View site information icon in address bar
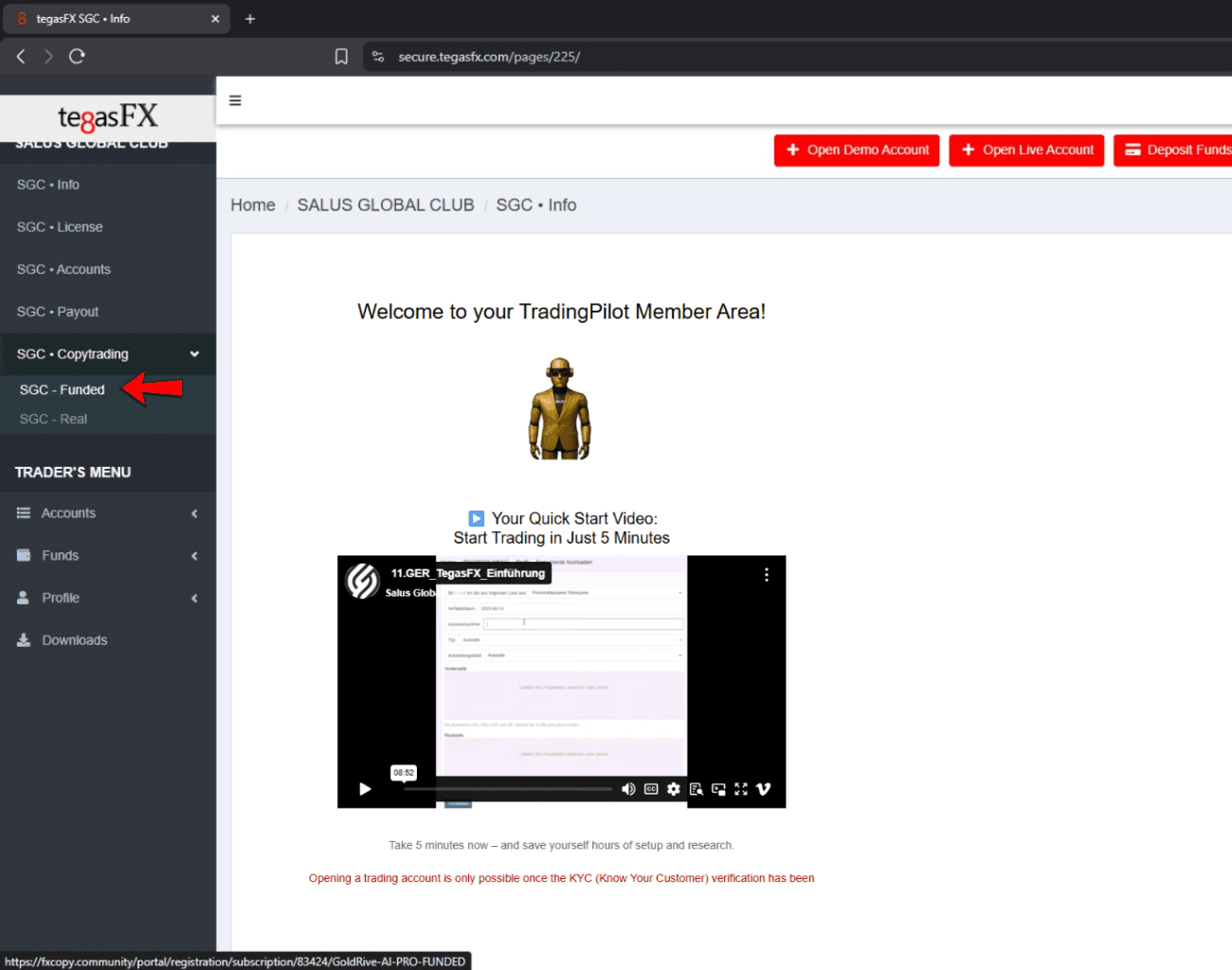The image size is (1232, 970). pyautogui.click(x=378, y=57)
